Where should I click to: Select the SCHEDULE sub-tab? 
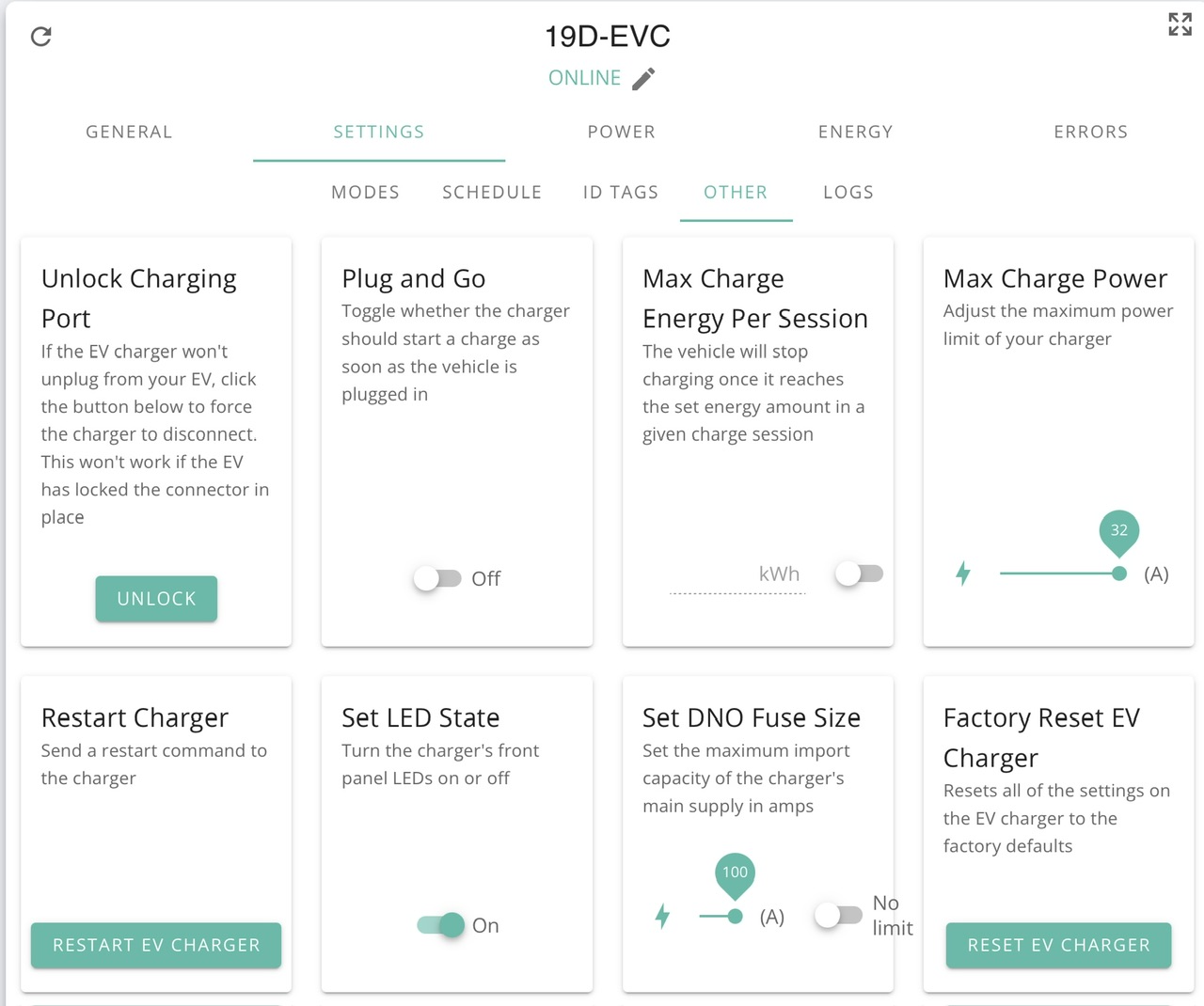[x=492, y=192]
